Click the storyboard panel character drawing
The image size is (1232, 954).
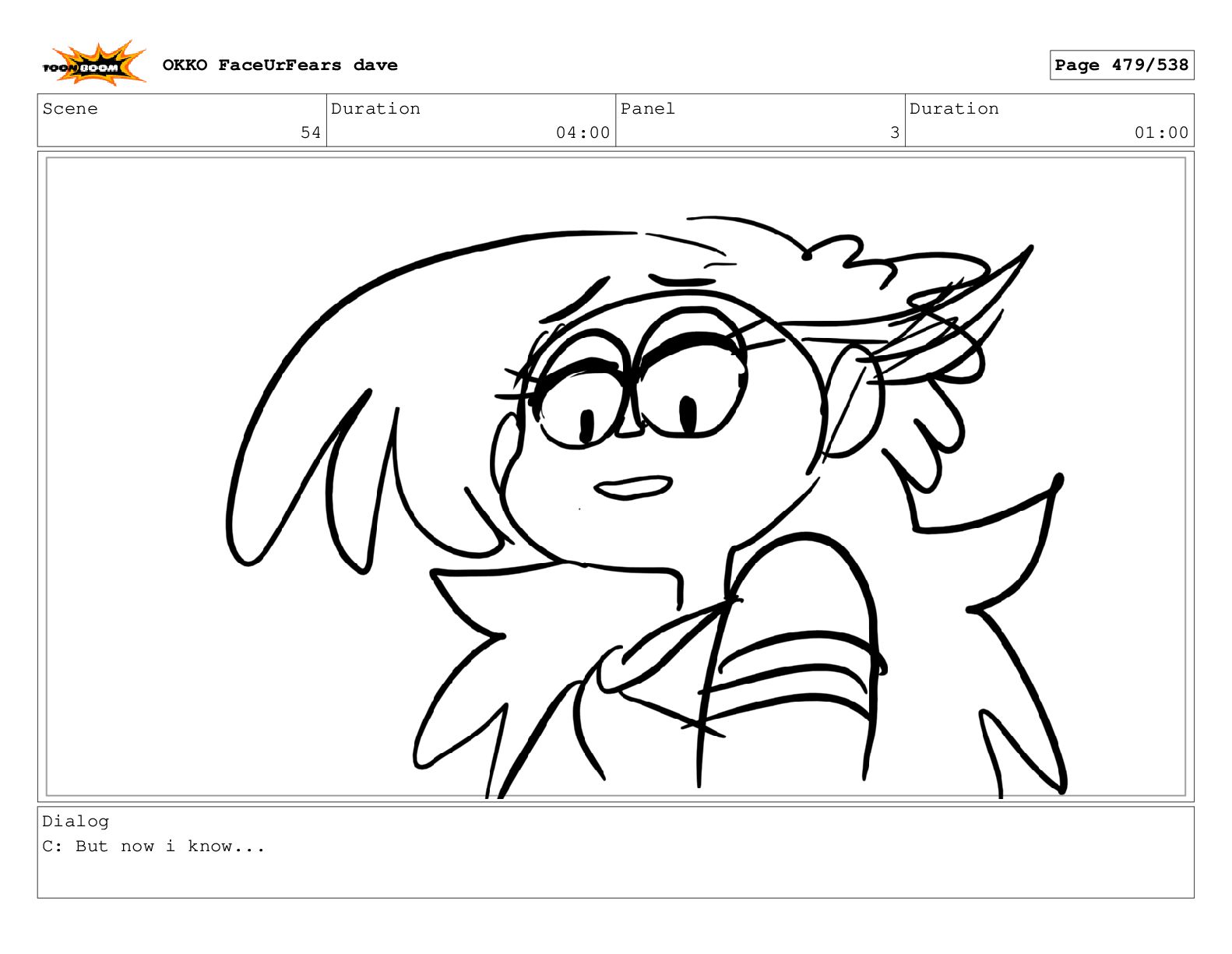click(x=646, y=506)
